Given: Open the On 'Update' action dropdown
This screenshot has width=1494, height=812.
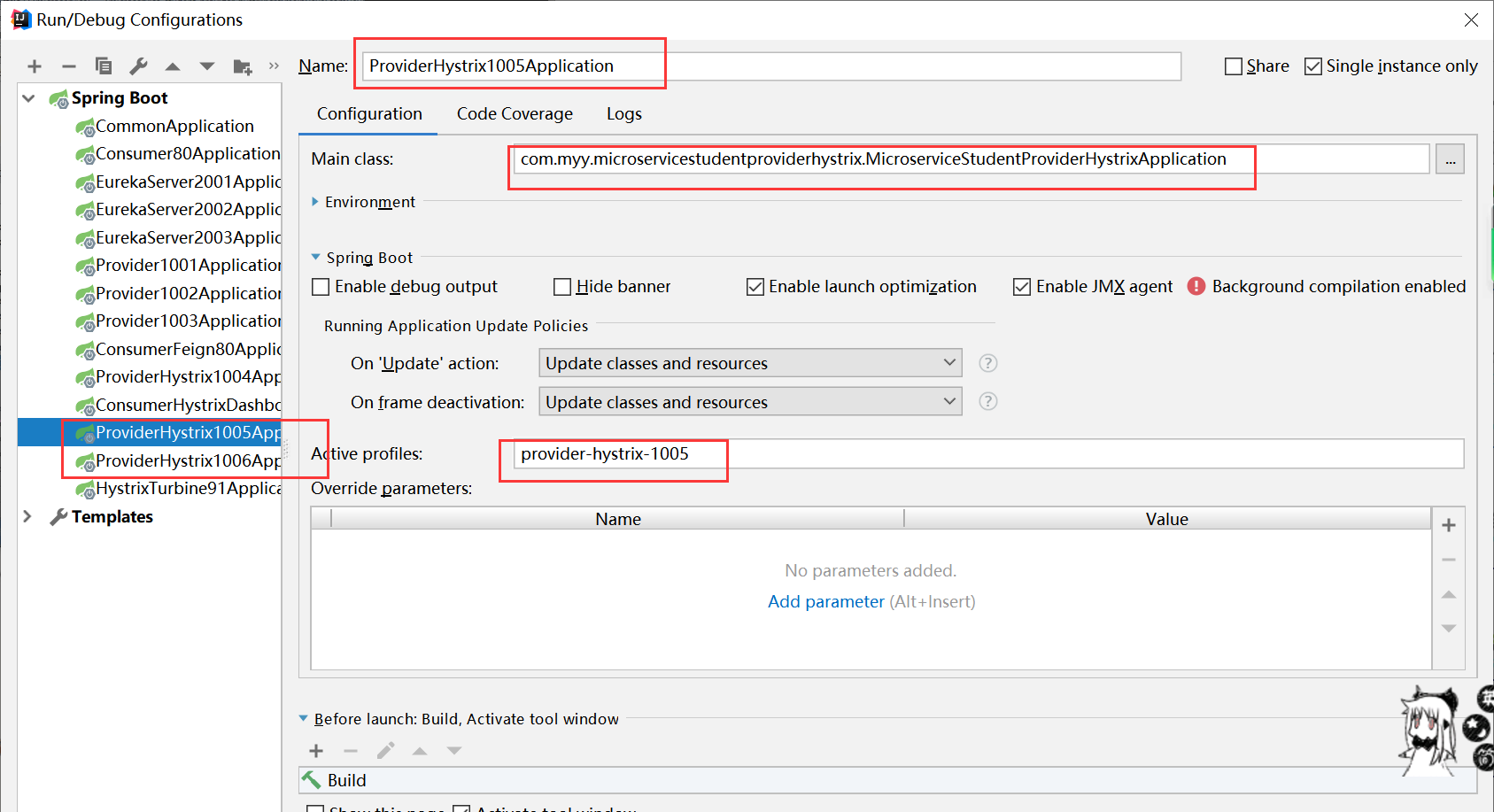Looking at the screenshot, I should (x=750, y=363).
